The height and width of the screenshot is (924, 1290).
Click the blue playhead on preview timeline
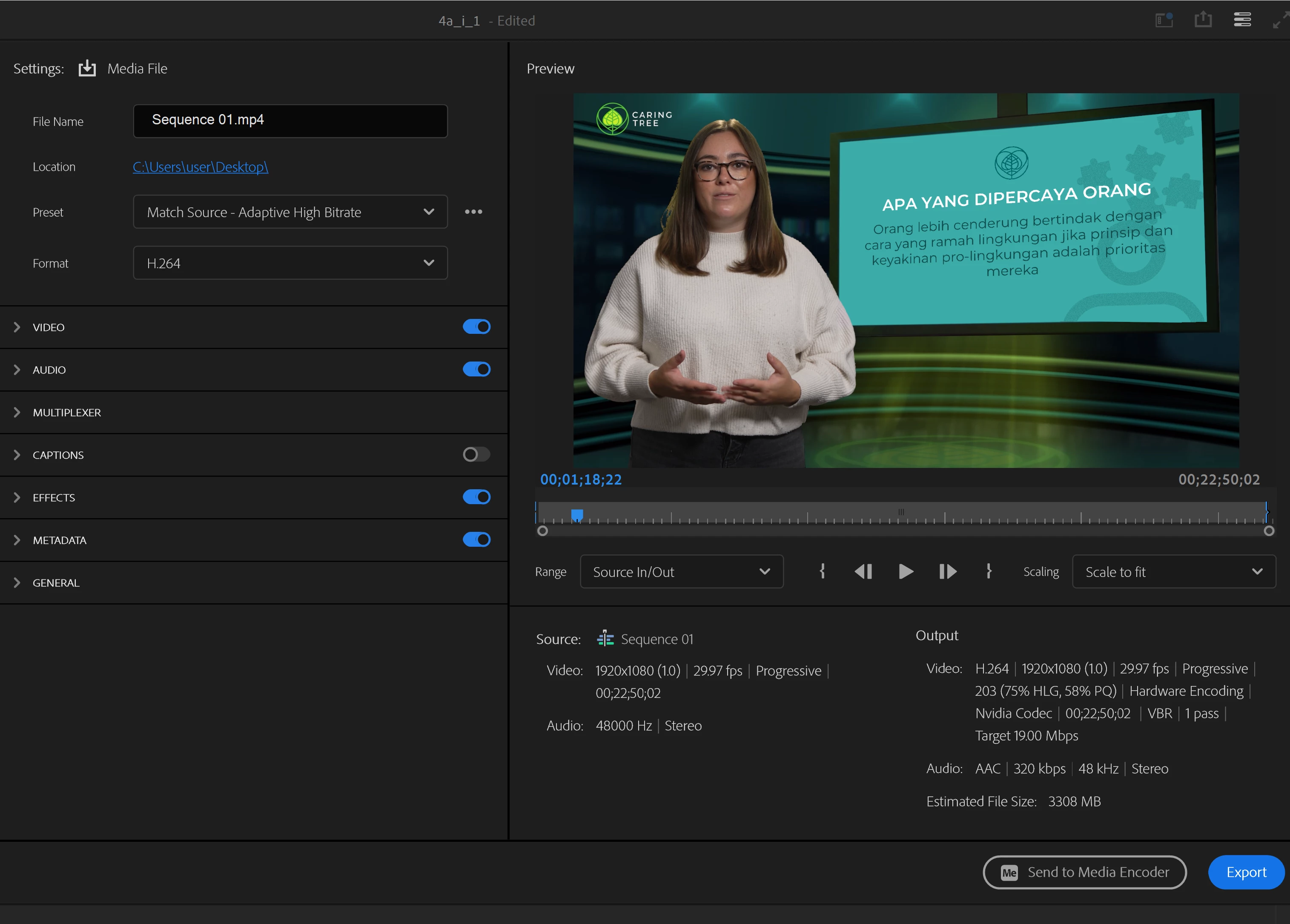[x=577, y=514]
